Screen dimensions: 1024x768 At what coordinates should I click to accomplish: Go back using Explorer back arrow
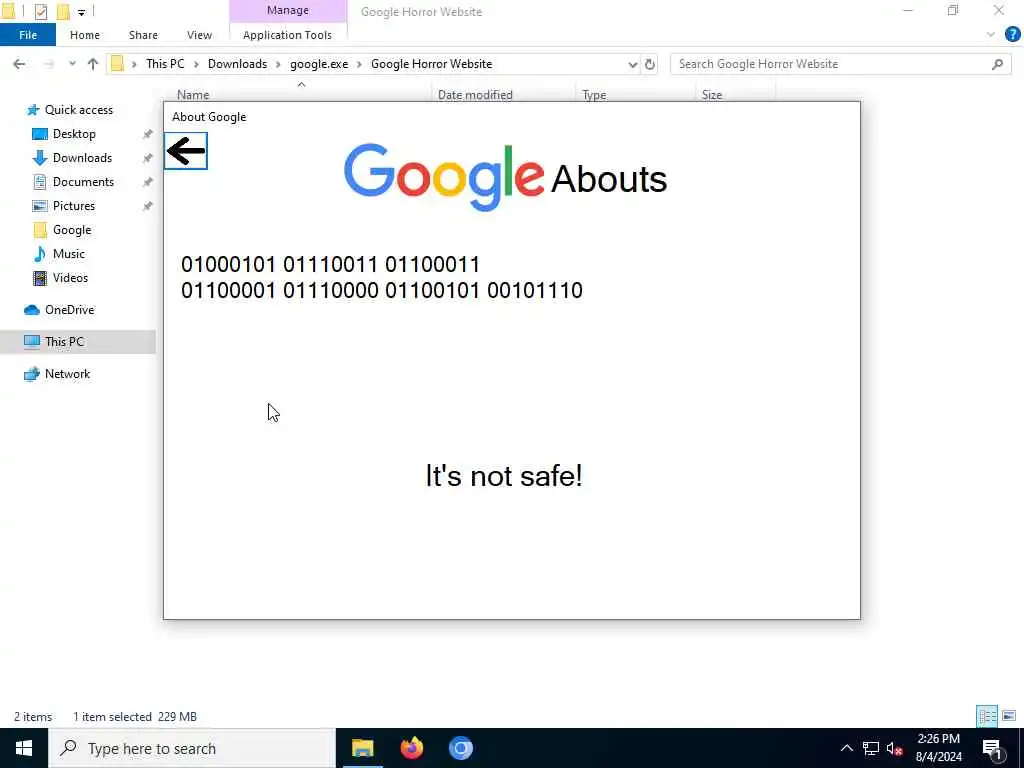[x=20, y=64]
